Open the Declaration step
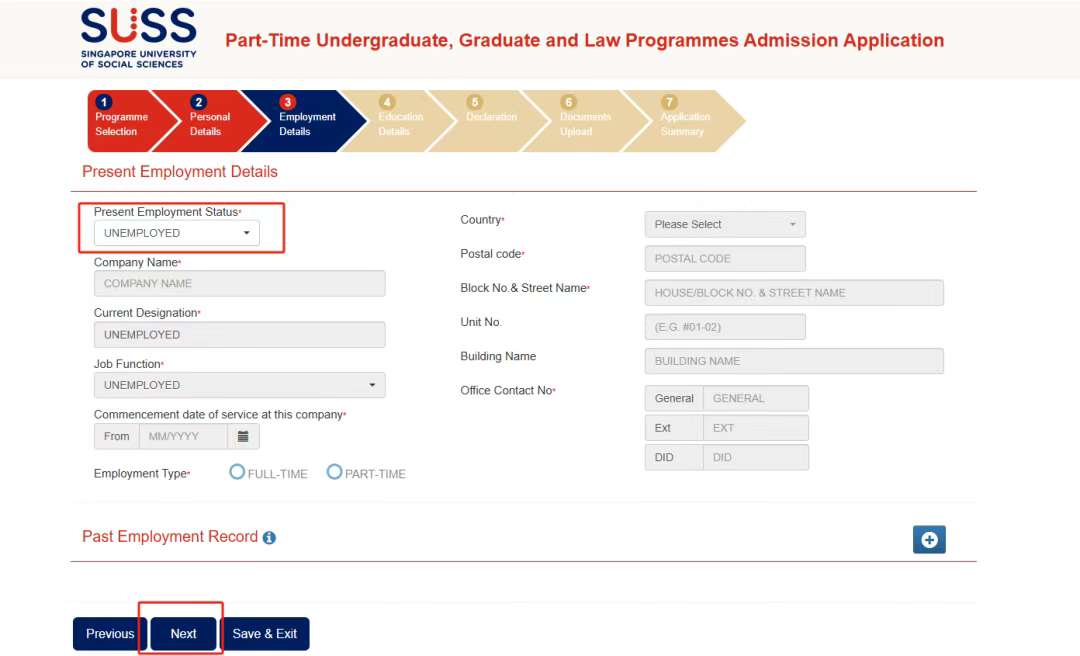 [490, 117]
